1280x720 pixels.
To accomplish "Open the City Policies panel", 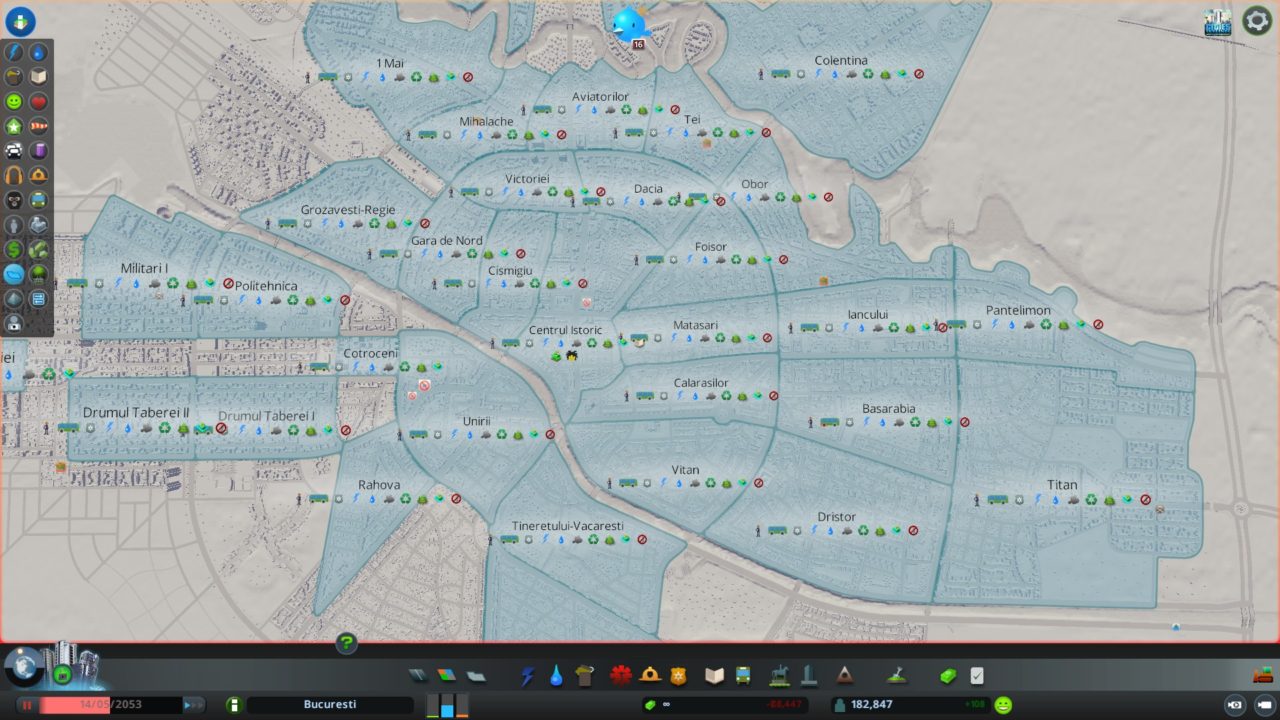I will [x=977, y=677].
